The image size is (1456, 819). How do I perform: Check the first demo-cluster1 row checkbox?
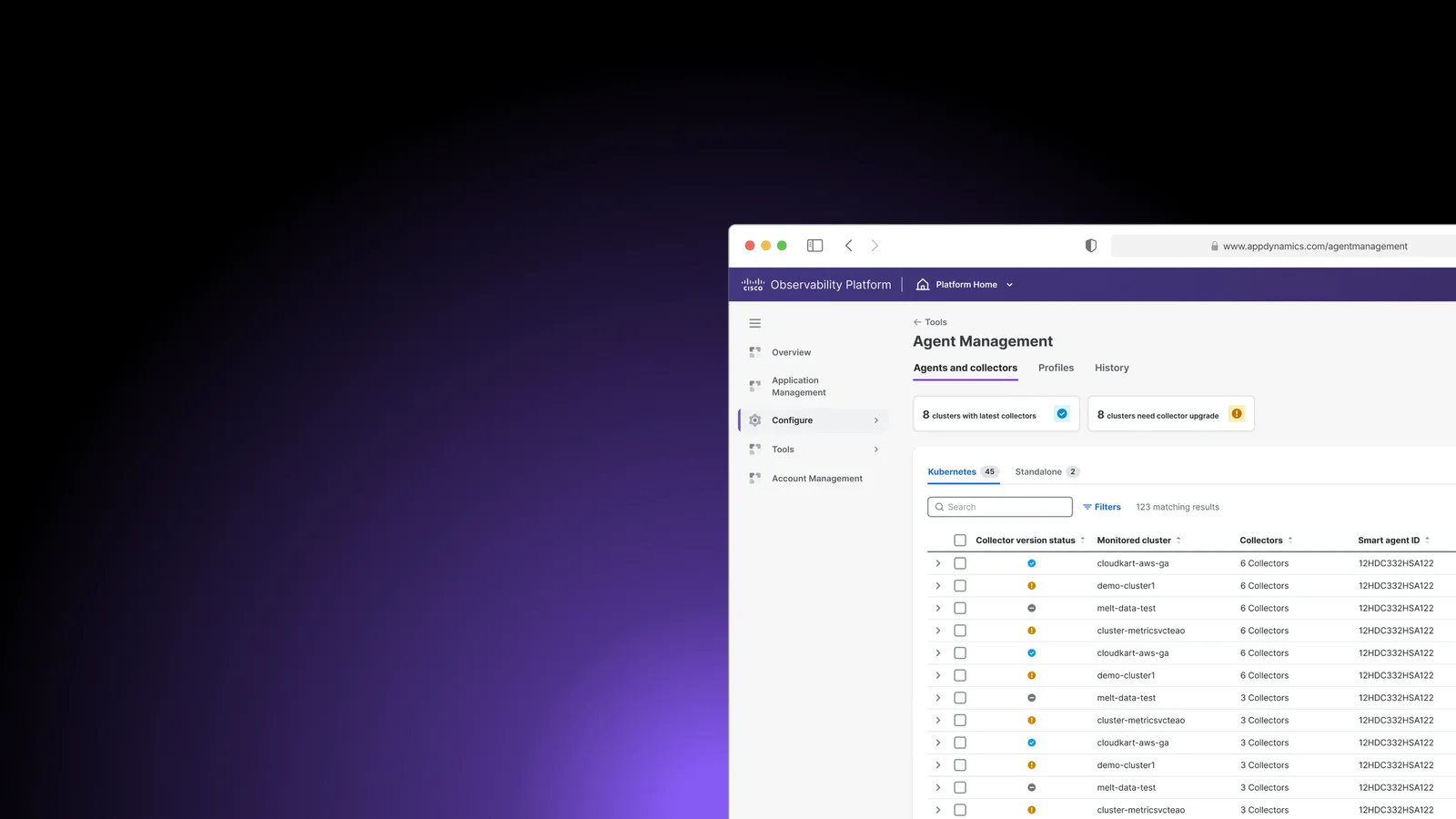[960, 586]
